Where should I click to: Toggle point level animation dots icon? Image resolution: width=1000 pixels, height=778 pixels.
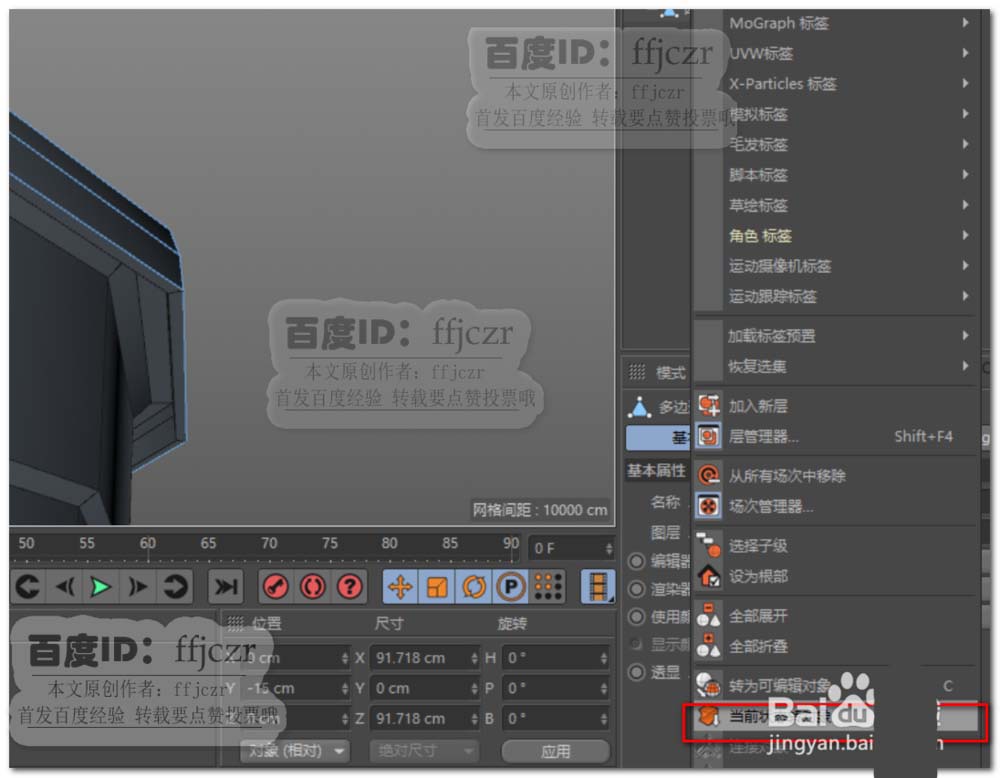tap(548, 586)
